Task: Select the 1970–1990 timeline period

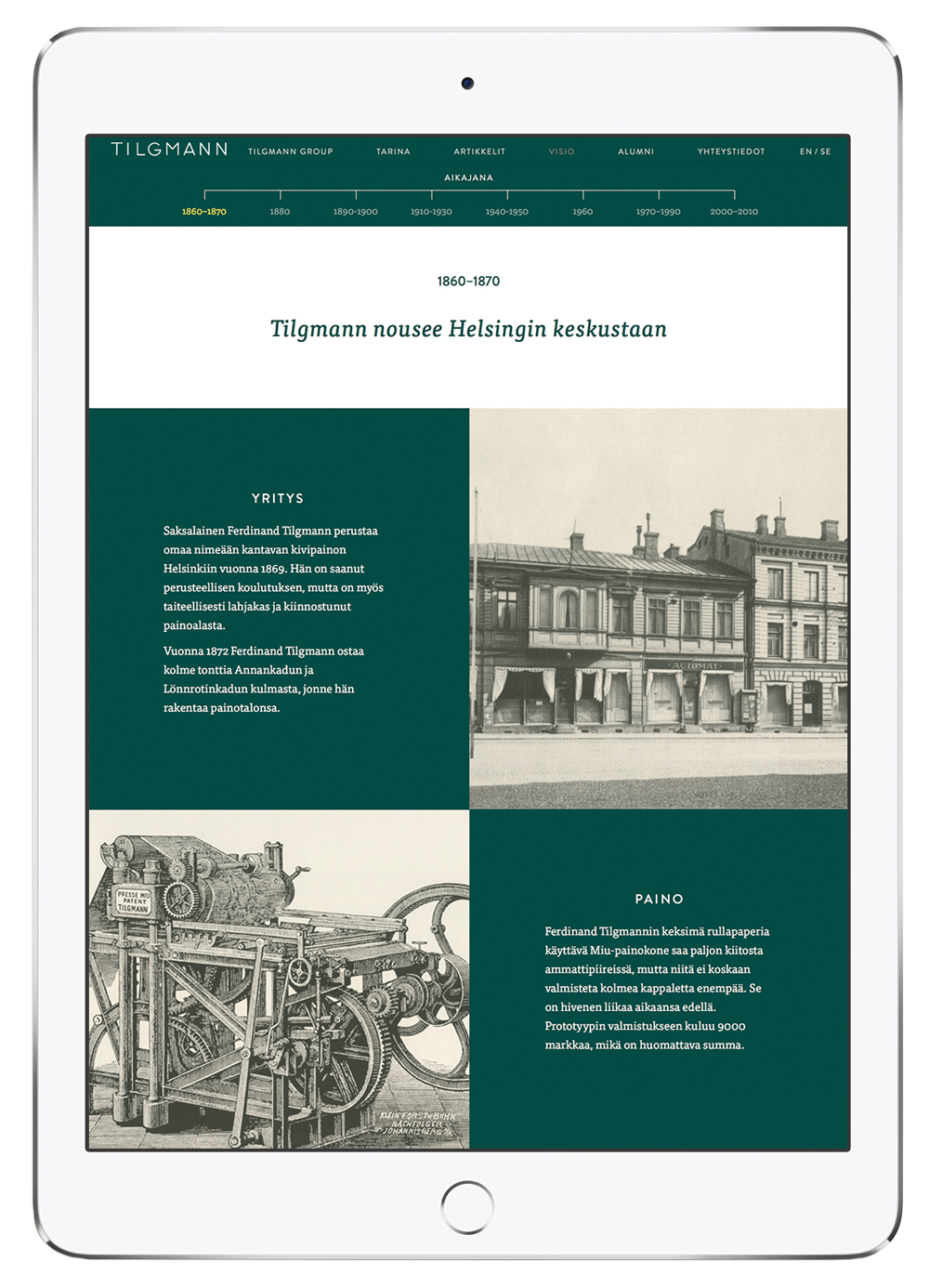Action: click(x=659, y=212)
